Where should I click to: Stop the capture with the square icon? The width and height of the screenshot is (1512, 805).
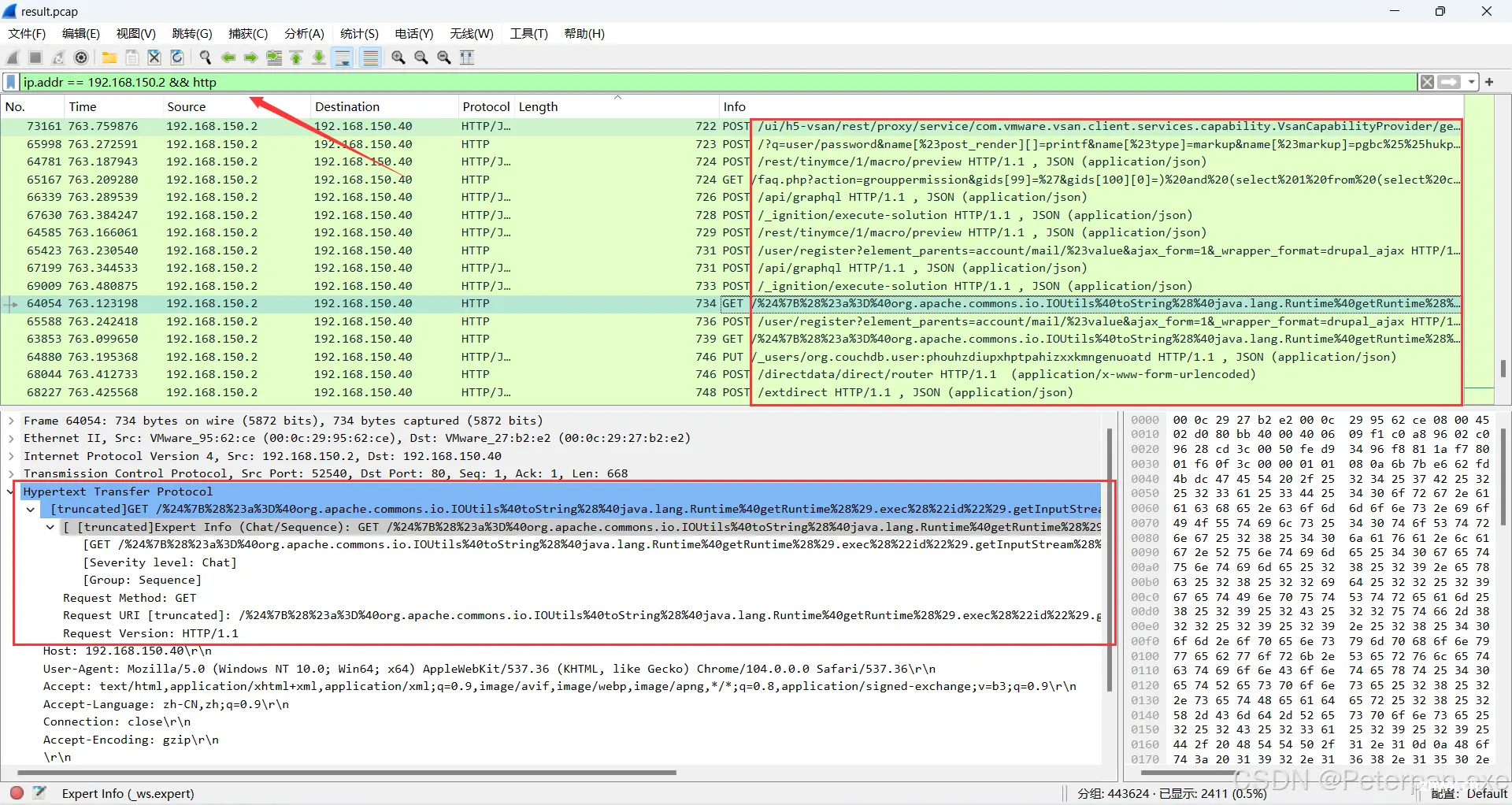tap(35, 57)
